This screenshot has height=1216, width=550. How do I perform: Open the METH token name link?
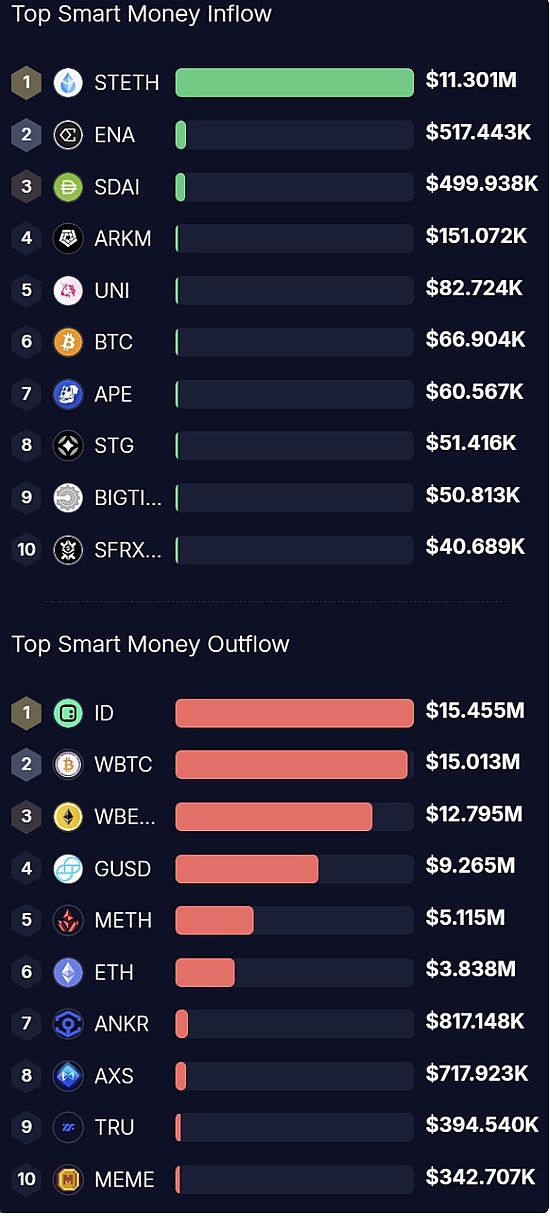pyautogui.click(x=123, y=921)
